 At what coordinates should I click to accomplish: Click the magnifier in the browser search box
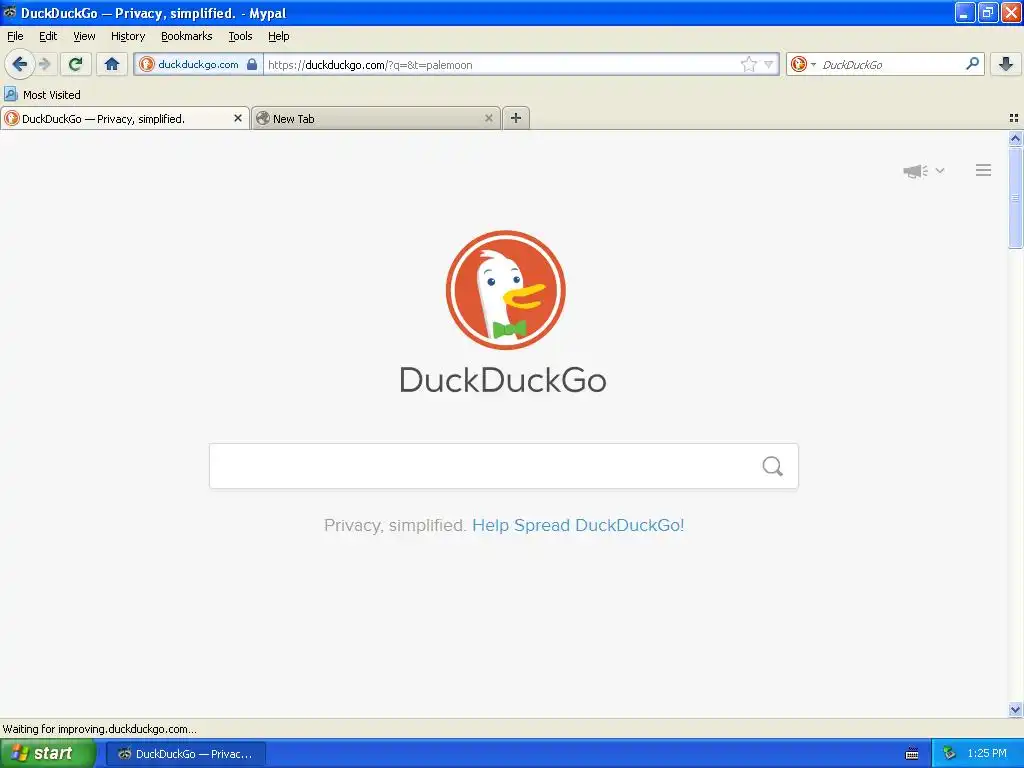coord(972,64)
